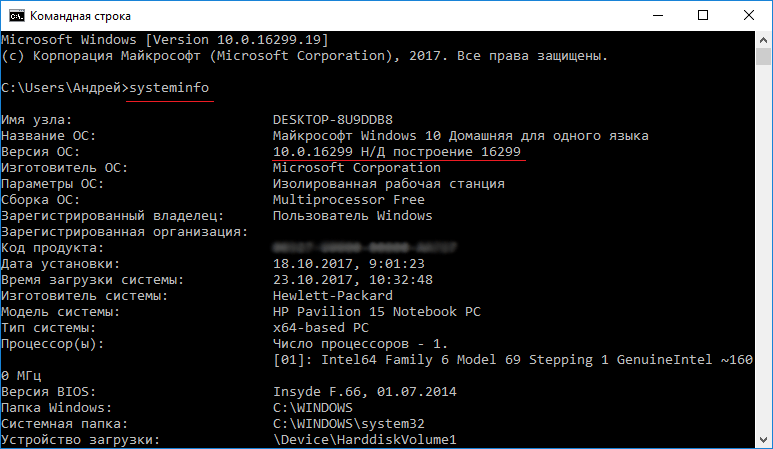Click the label 'Зарегистрированная организация:'
This screenshot has height=449, width=773.
click(x=124, y=232)
